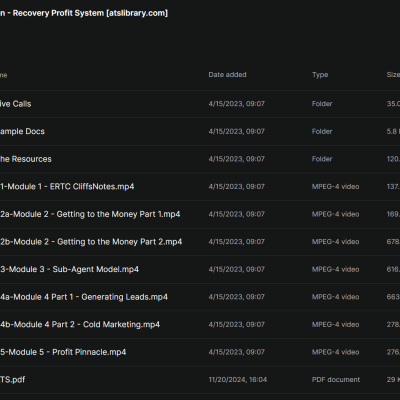Click date cell of Cold Marketing row
The width and height of the screenshot is (400, 400).
coord(237,324)
